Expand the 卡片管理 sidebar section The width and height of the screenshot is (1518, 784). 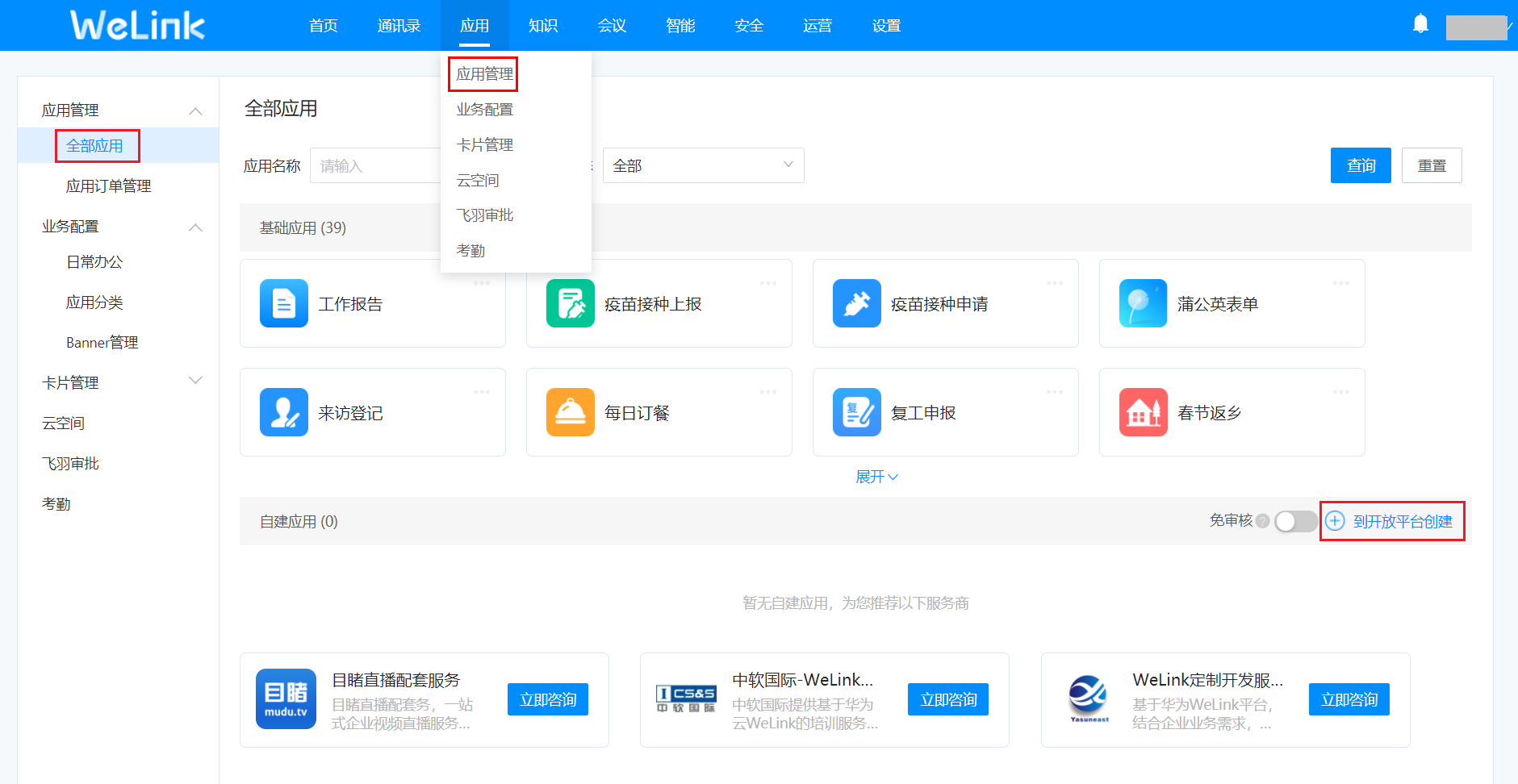195,381
